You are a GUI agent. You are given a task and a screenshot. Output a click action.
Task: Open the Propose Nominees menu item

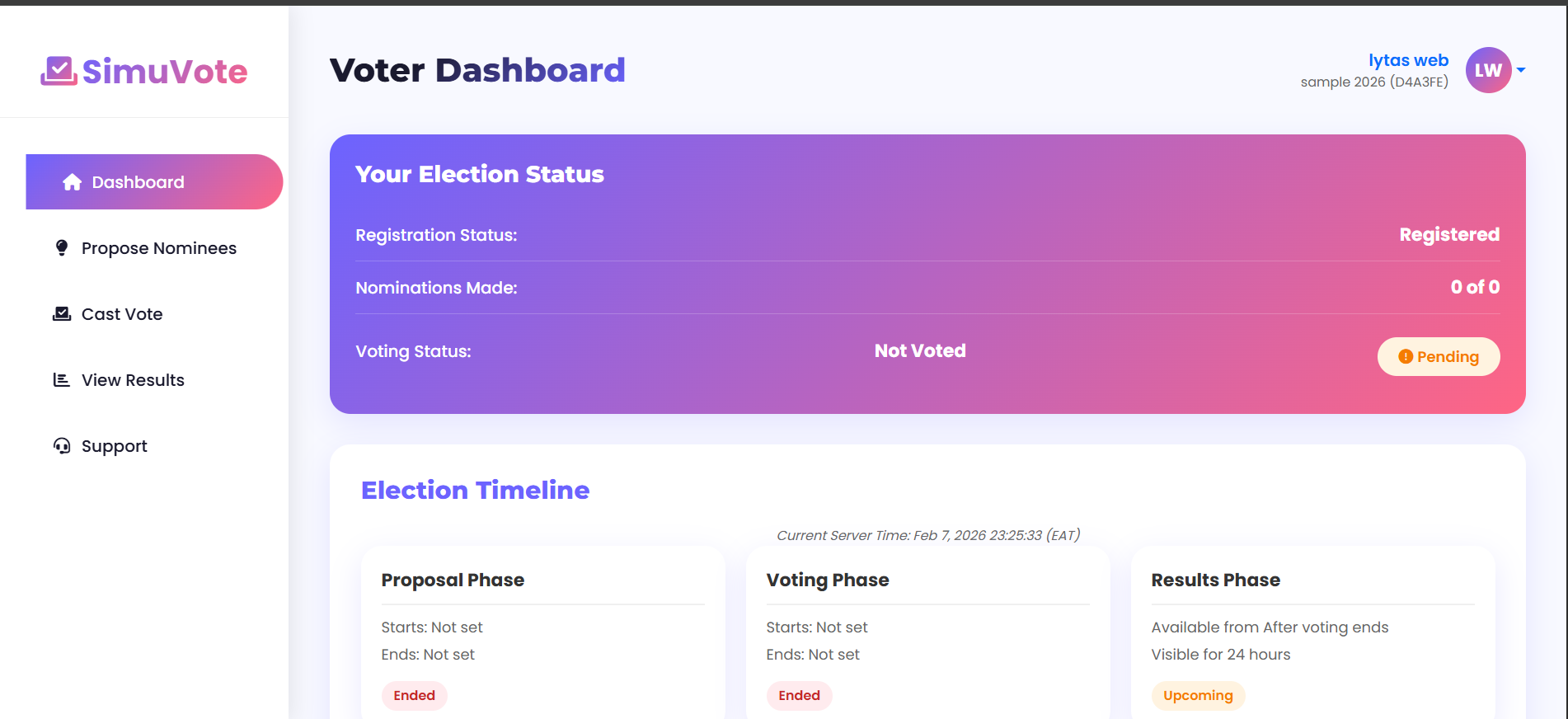click(158, 247)
